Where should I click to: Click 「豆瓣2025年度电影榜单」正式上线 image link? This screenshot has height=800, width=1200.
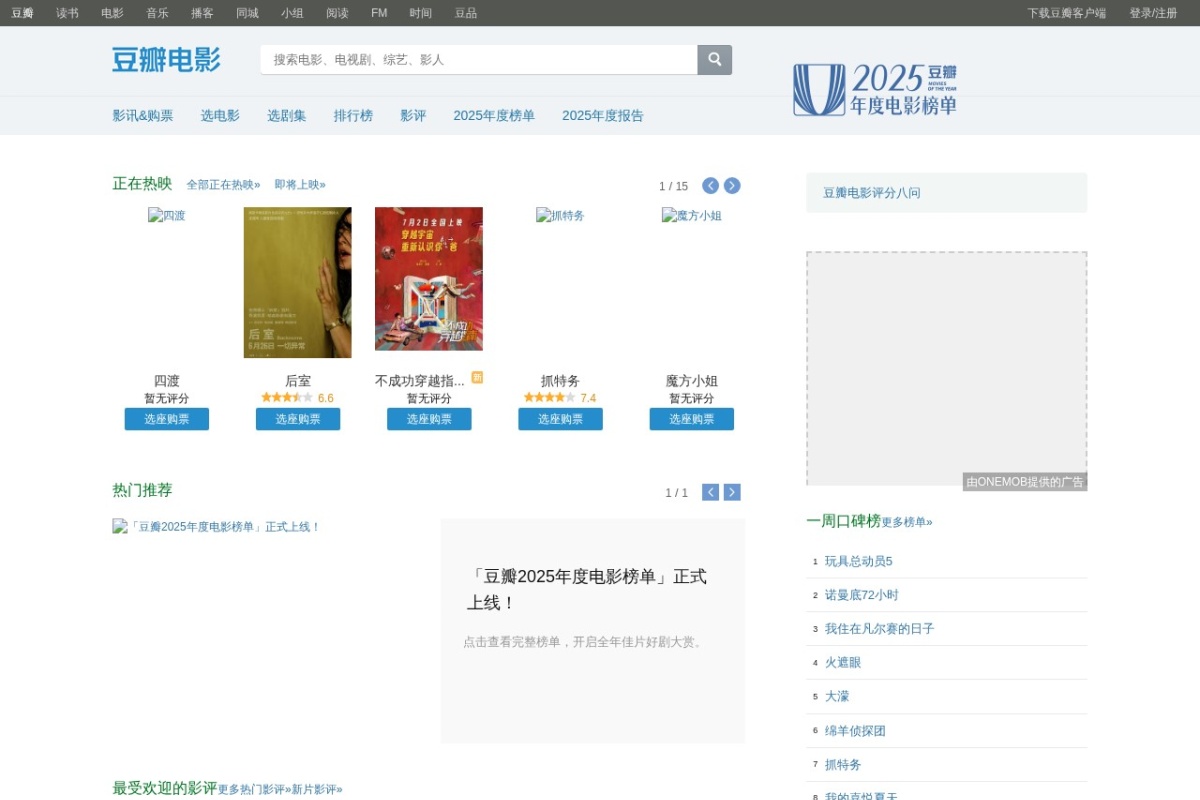pyautogui.click(x=217, y=526)
